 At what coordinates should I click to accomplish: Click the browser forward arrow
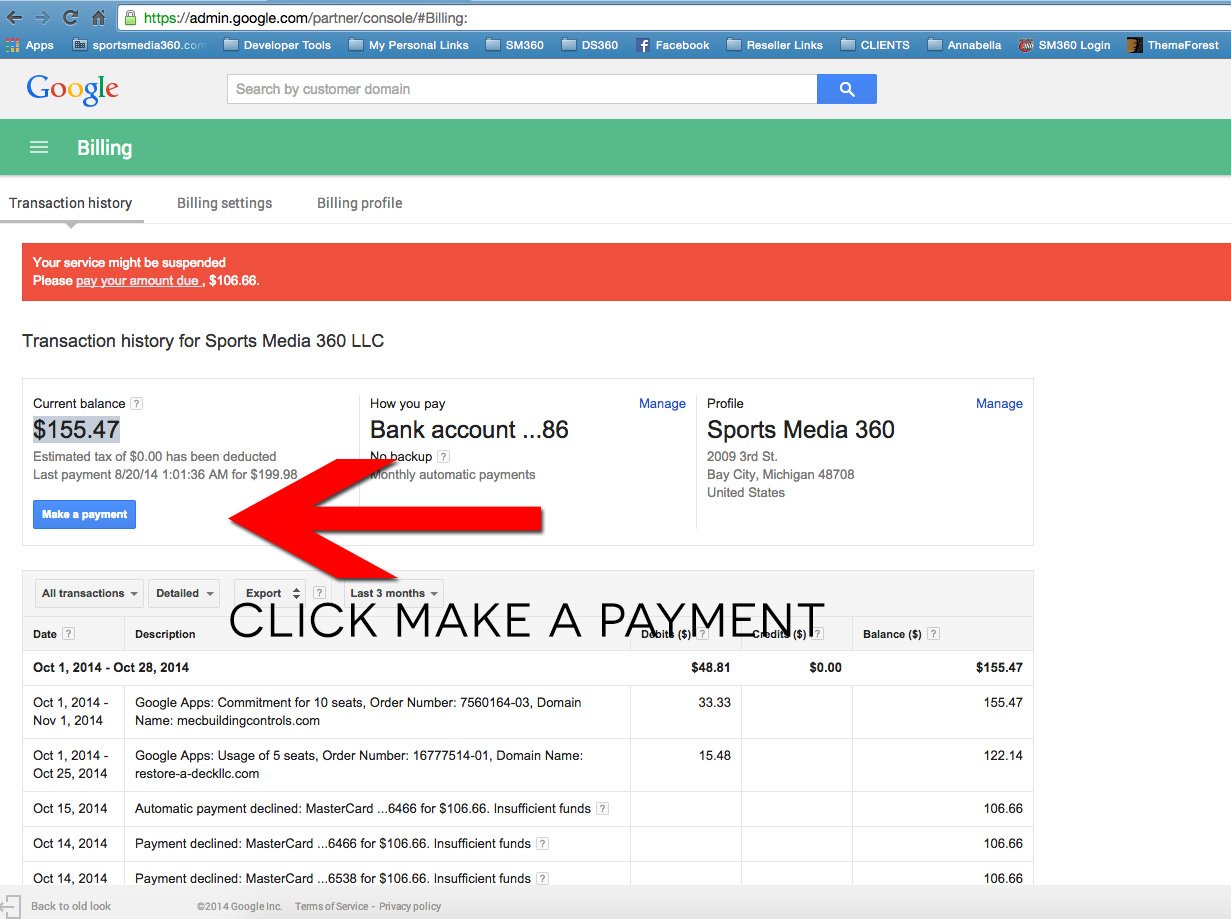[x=42, y=18]
